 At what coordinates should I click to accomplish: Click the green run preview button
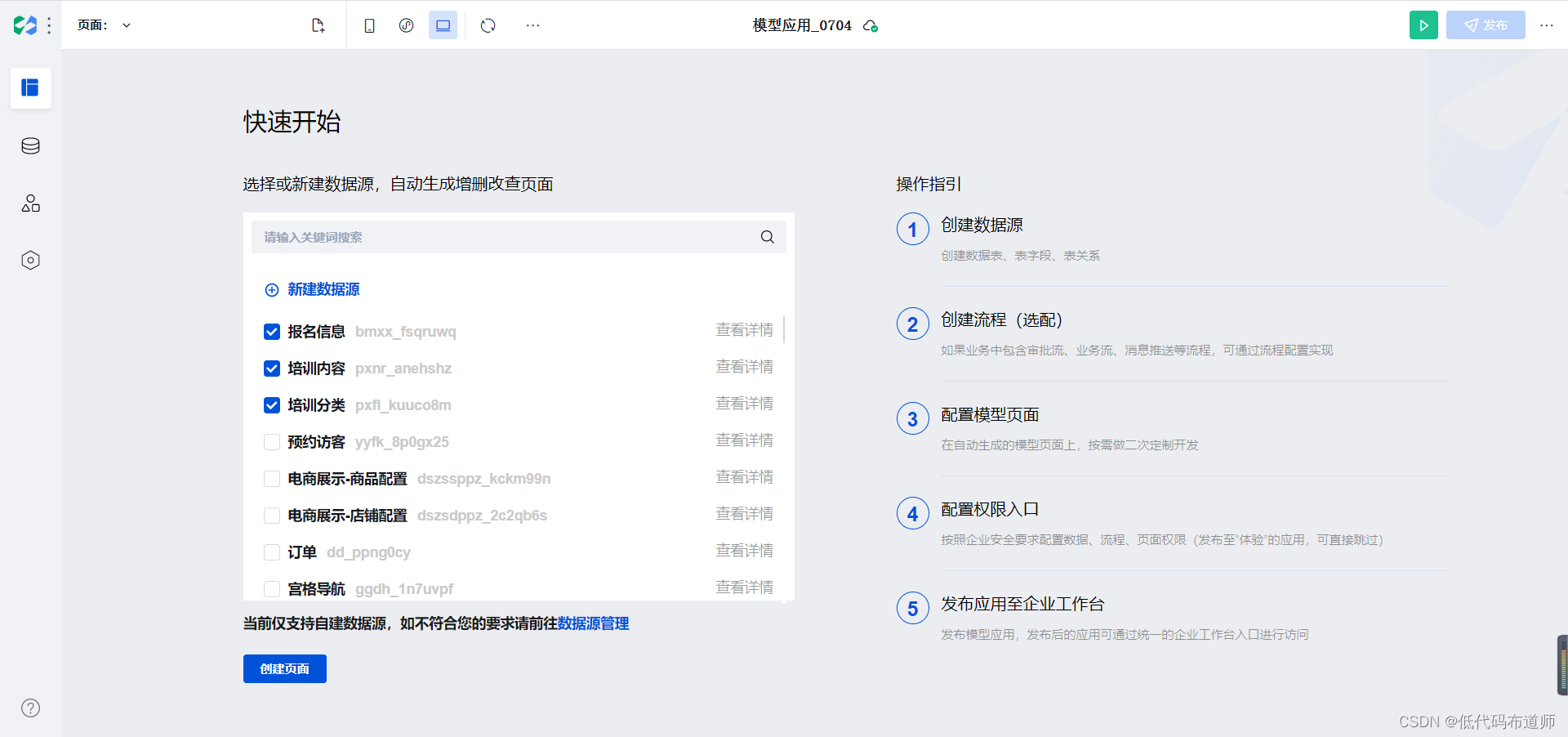(1423, 25)
